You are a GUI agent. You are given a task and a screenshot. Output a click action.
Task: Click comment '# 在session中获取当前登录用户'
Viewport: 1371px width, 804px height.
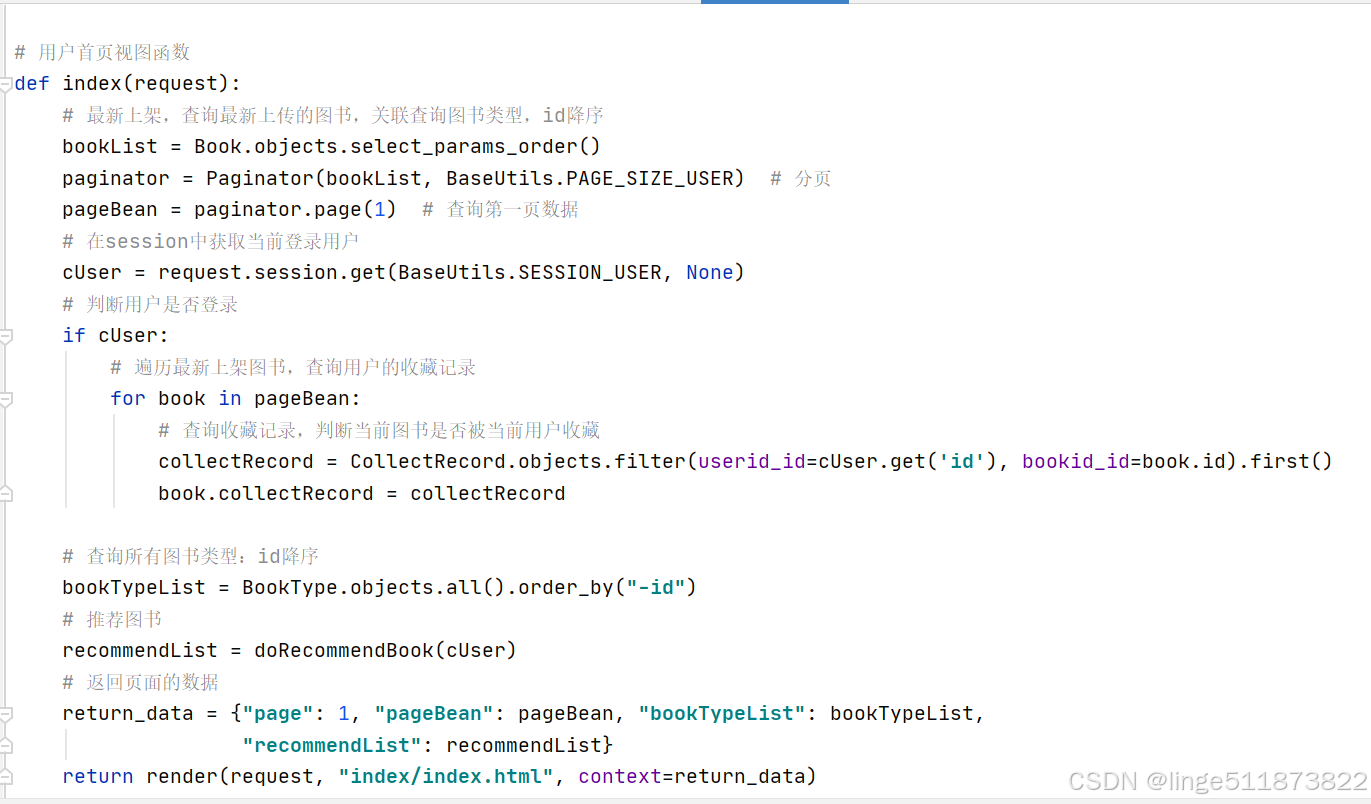(211, 241)
